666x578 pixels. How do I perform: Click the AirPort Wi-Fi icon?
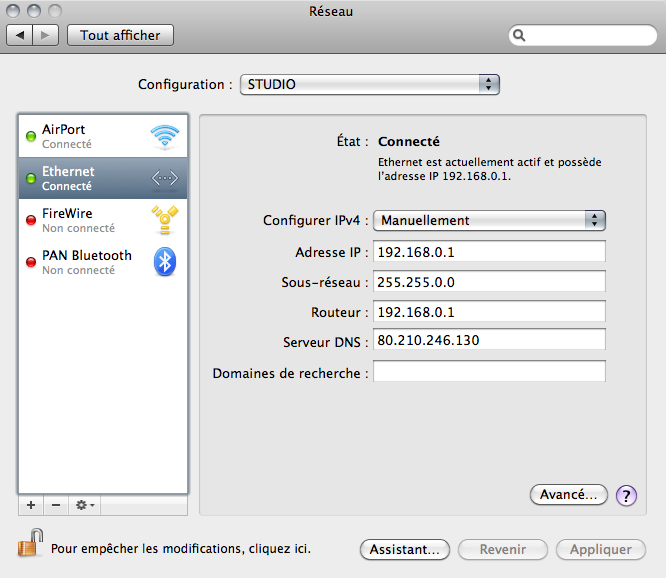coord(164,136)
